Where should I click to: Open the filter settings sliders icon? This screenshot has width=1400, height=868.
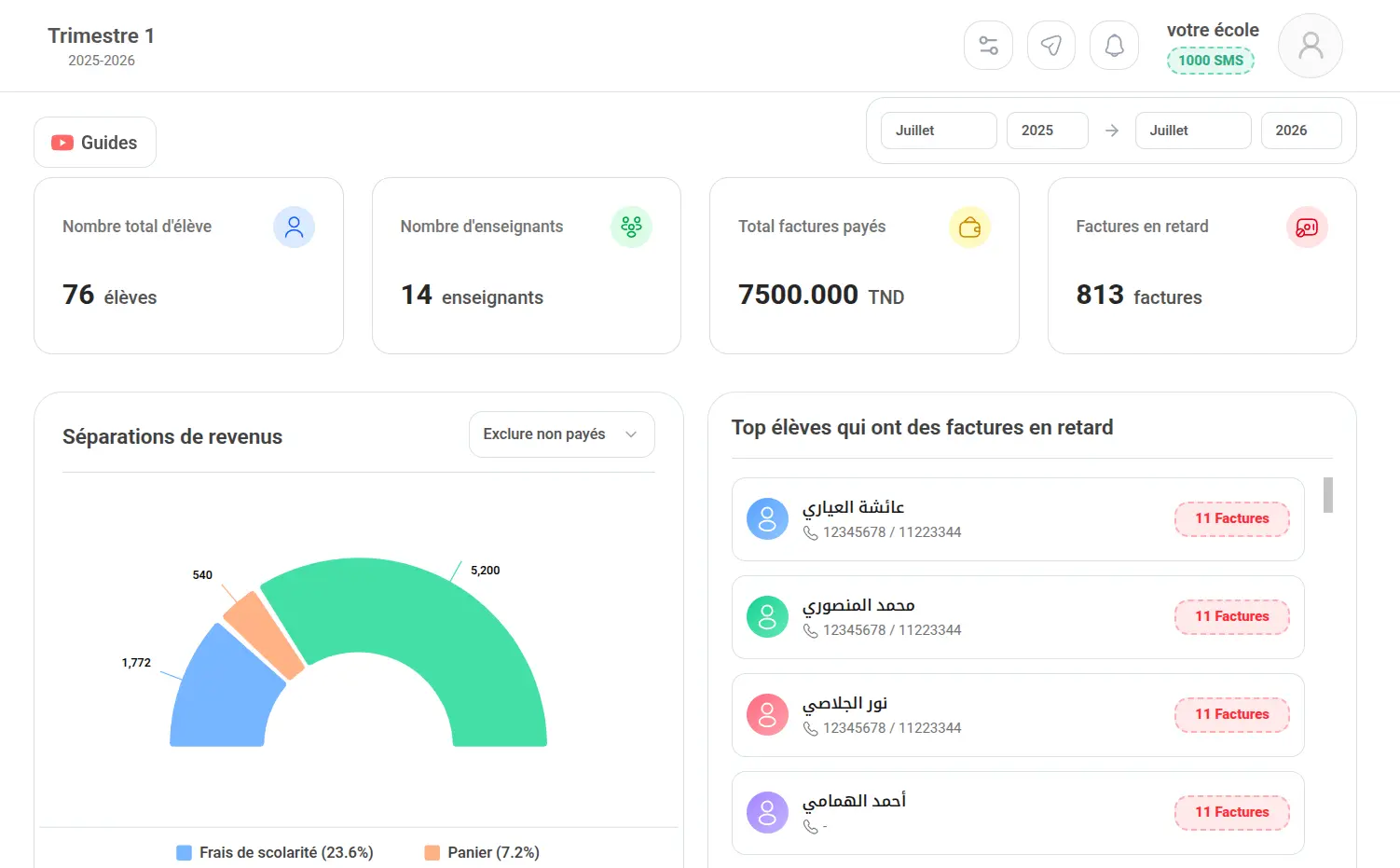tap(988, 45)
